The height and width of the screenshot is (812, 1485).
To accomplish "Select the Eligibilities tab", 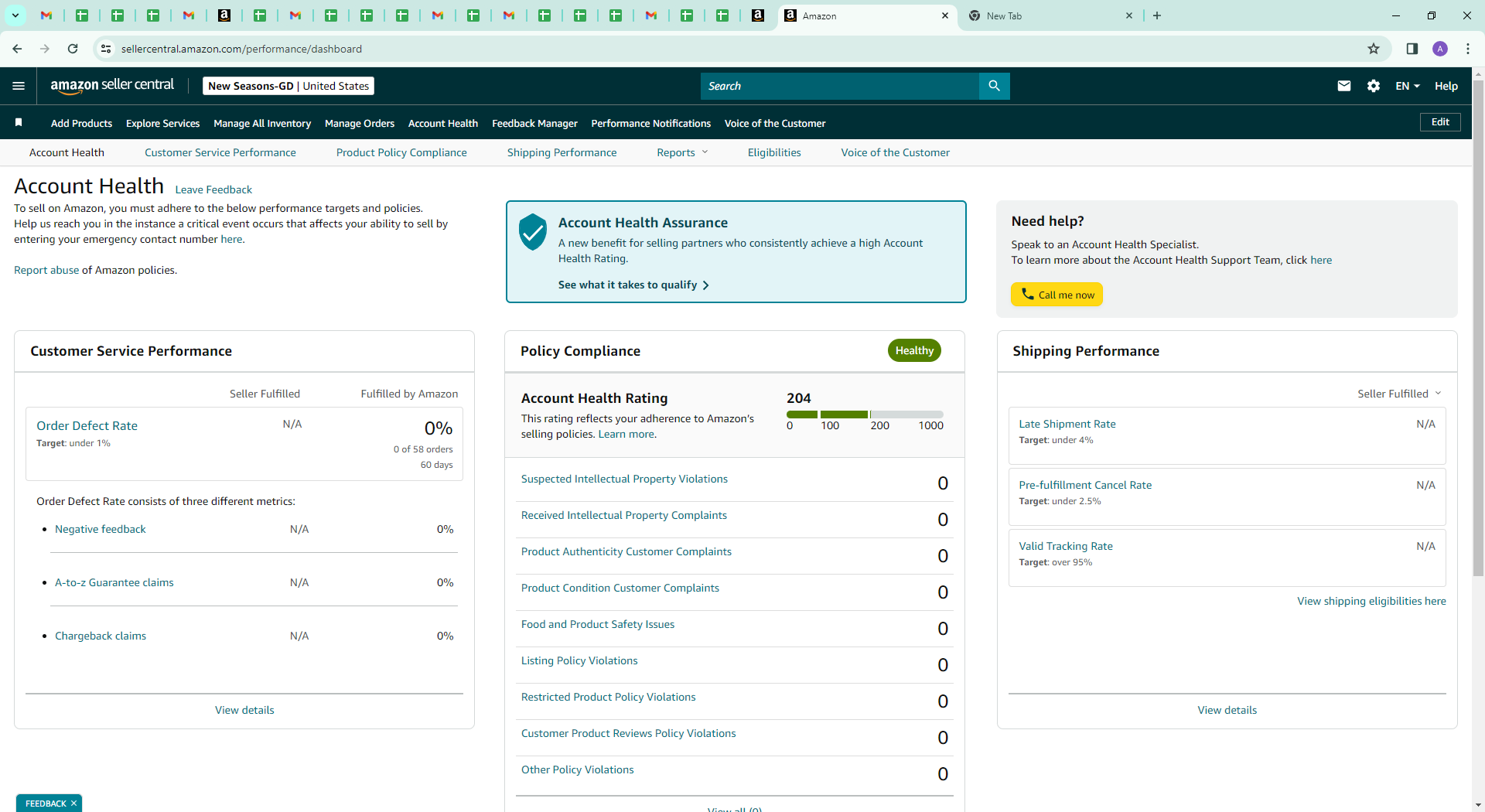I will tap(774, 152).
